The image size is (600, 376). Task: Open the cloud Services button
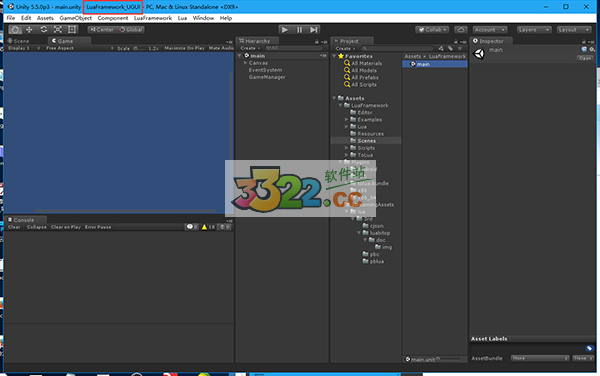461,29
